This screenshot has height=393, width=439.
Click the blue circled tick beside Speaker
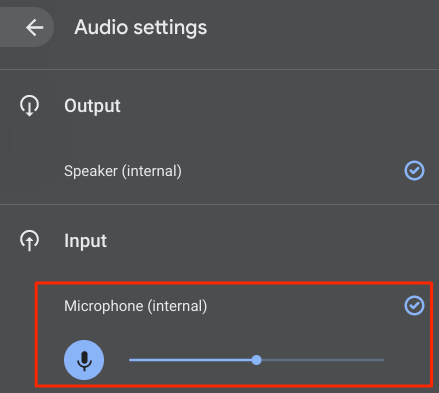coord(414,171)
